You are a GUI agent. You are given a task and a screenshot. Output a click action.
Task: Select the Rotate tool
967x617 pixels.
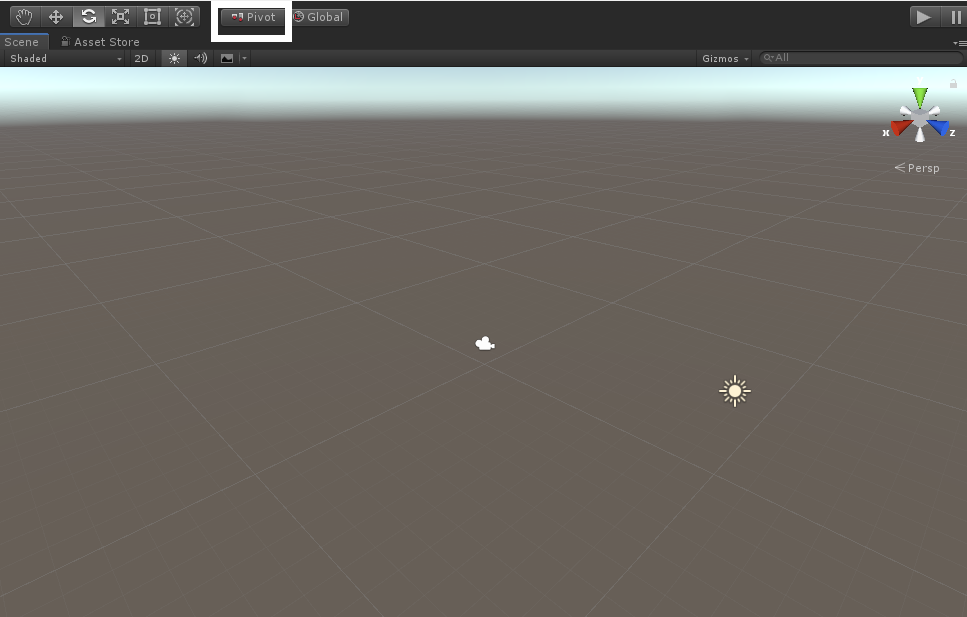pos(88,16)
